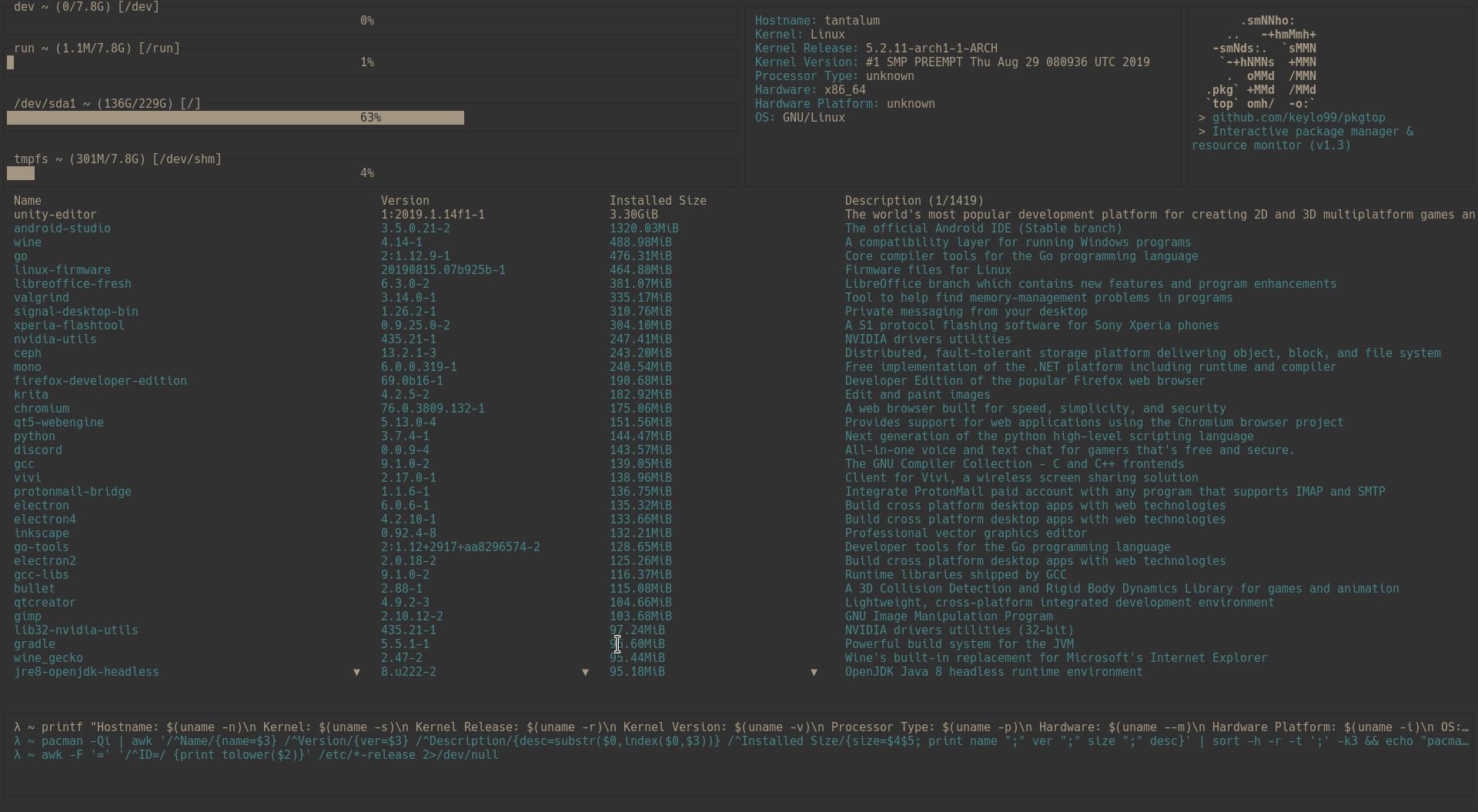Click 'Interactive package manager & resource monitor' text

click(x=1302, y=139)
